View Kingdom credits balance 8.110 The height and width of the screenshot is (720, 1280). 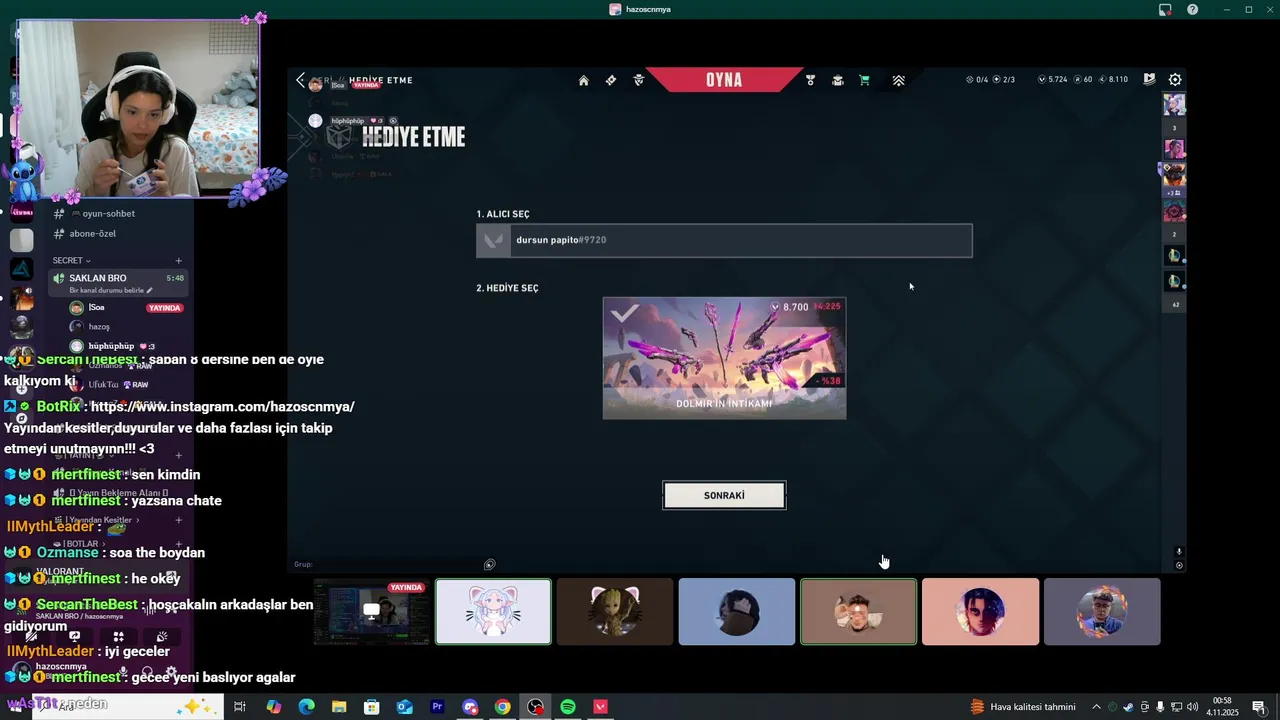pyautogui.click(x=1113, y=79)
